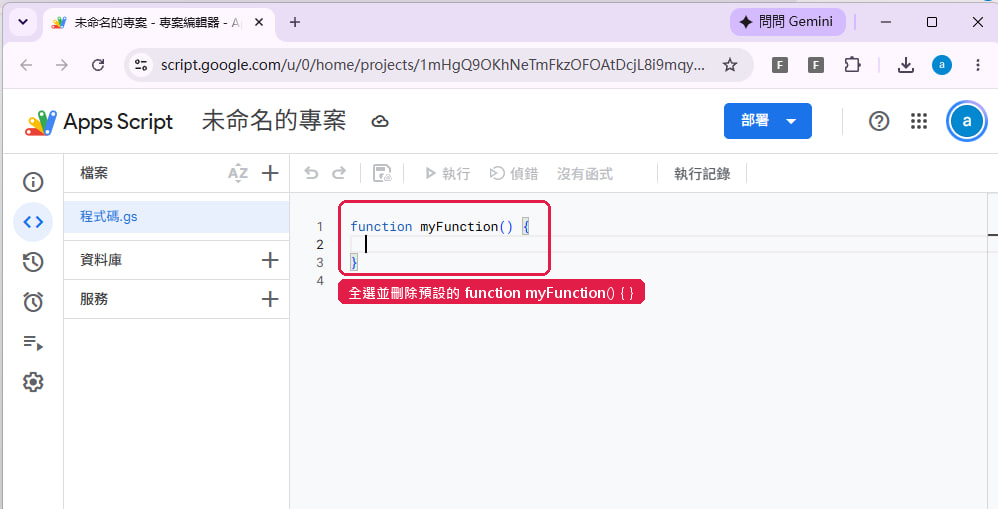Select the 程式碼.gs file
Image resolution: width=998 pixels, height=509 pixels.
point(176,217)
